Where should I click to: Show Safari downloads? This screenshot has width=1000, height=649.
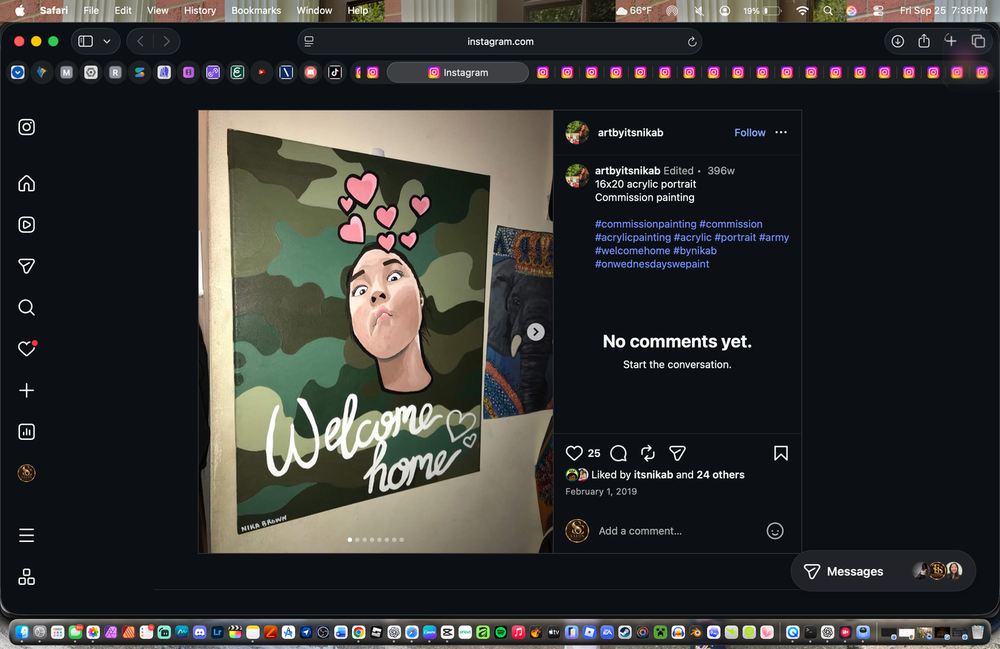tap(897, 41)
